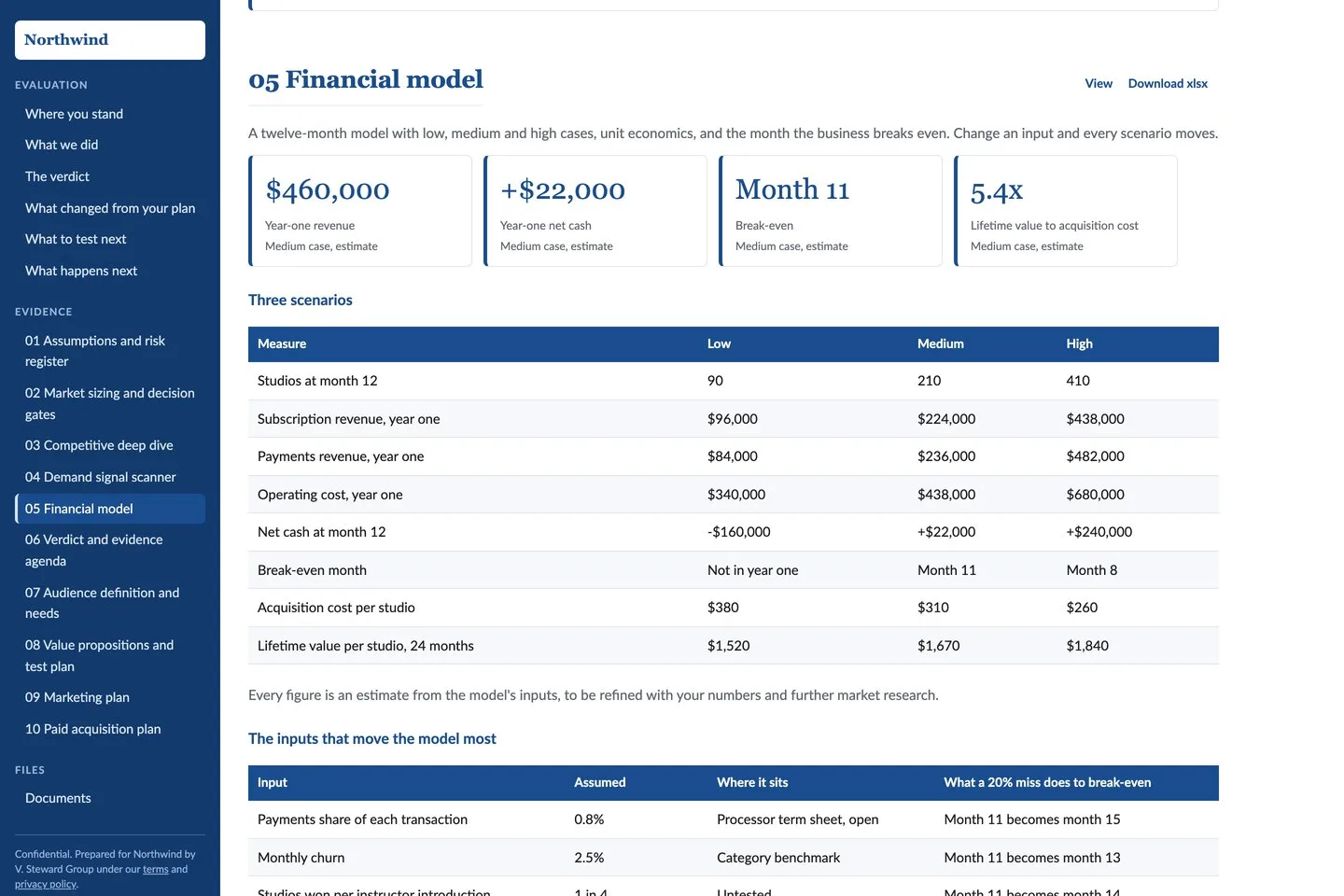Open 'What to test next'
The image size is (1344, 896).
(x=76, y=239)
